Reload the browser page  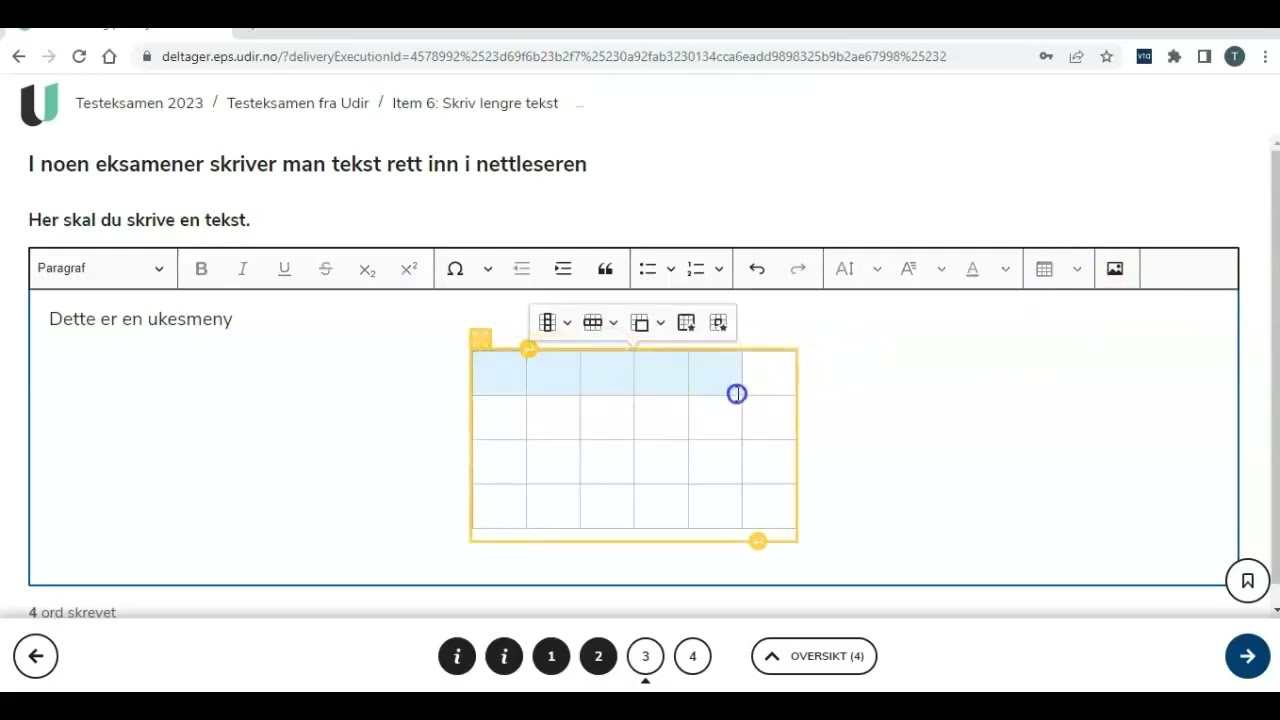[x=79, y=57]
